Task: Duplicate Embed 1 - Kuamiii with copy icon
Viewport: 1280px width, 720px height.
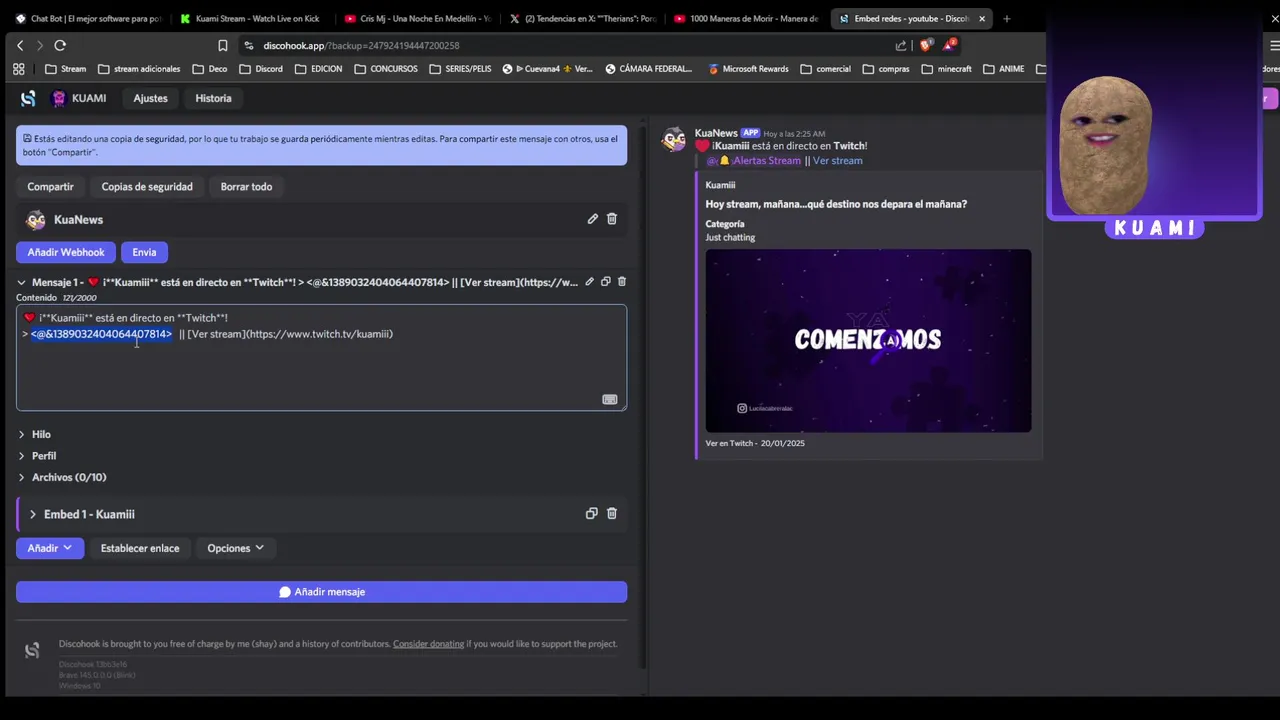Action: pos(591,514)
